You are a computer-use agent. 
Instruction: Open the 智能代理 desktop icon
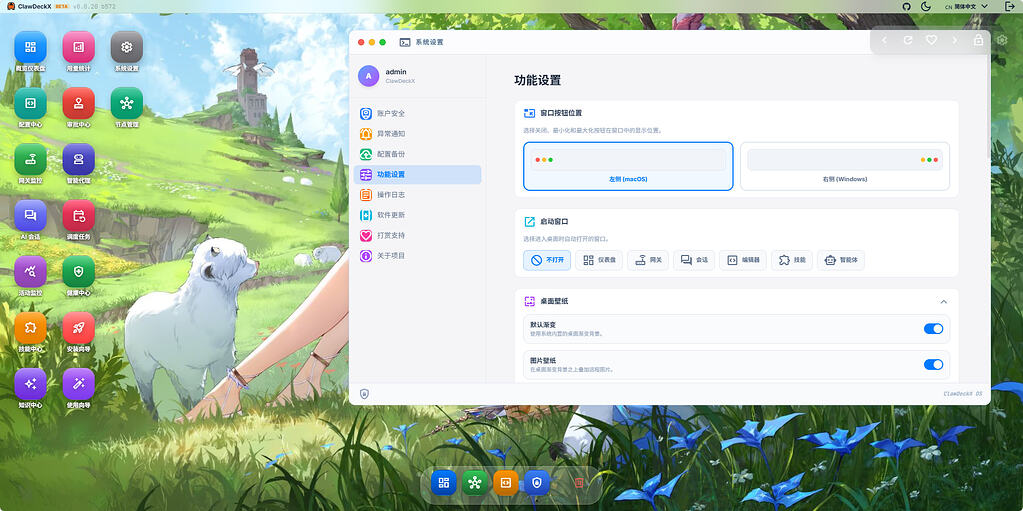tap(78, 159)
